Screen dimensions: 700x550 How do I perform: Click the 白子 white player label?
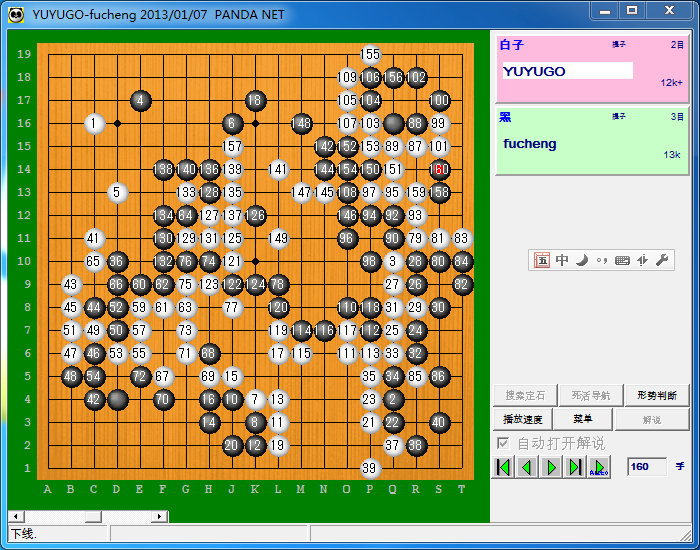coord(512,45)
